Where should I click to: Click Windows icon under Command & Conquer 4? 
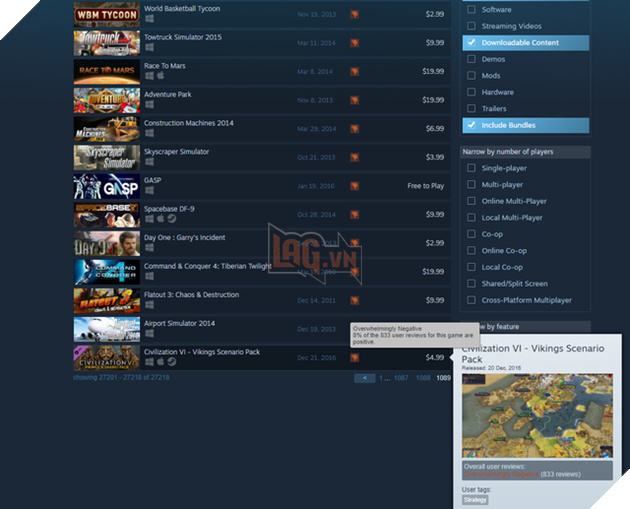point(149,276)
